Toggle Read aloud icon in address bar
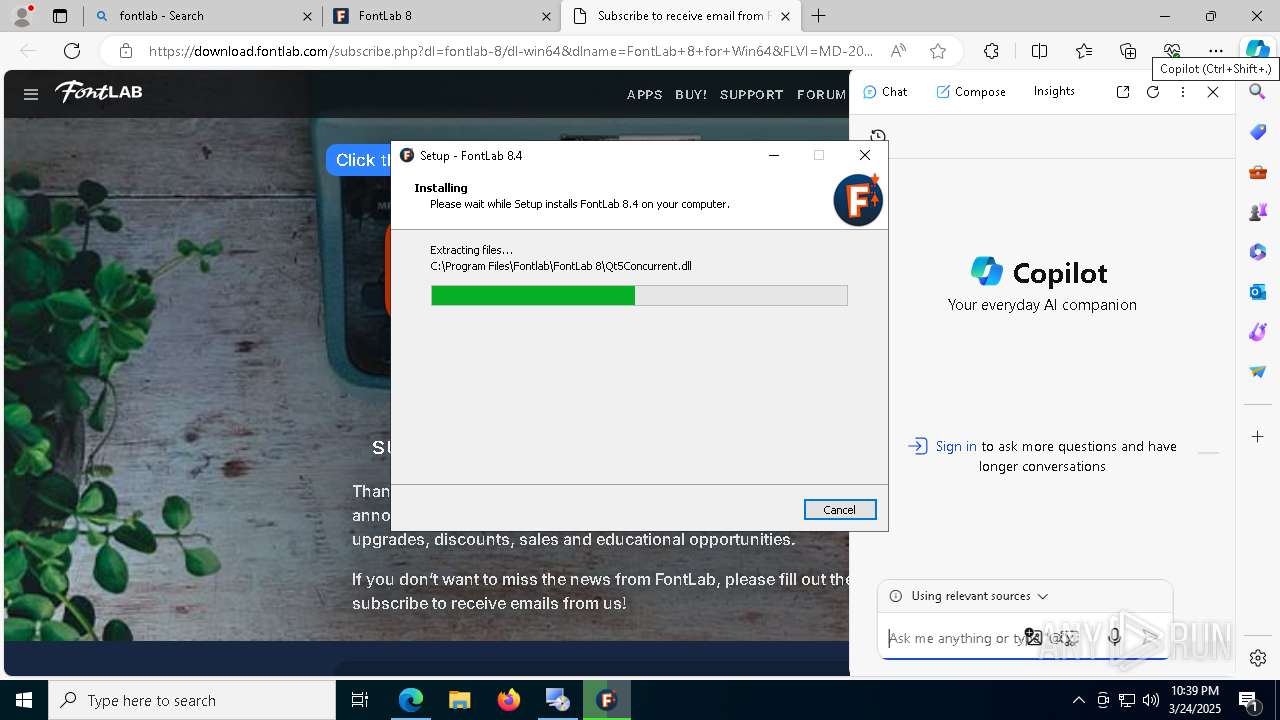 pos(899,51)
